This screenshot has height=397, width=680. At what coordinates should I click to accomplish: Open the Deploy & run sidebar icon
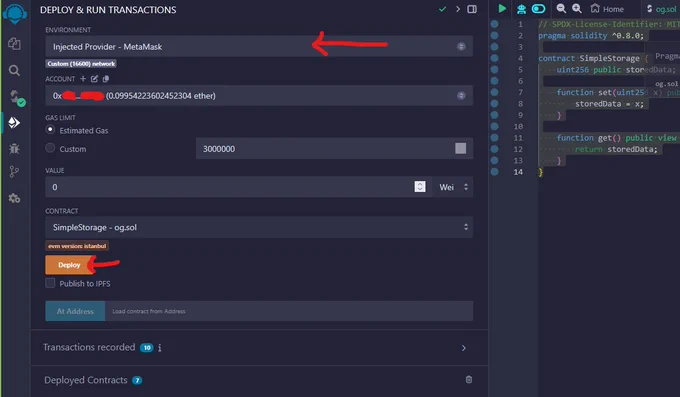click(14, 123)
